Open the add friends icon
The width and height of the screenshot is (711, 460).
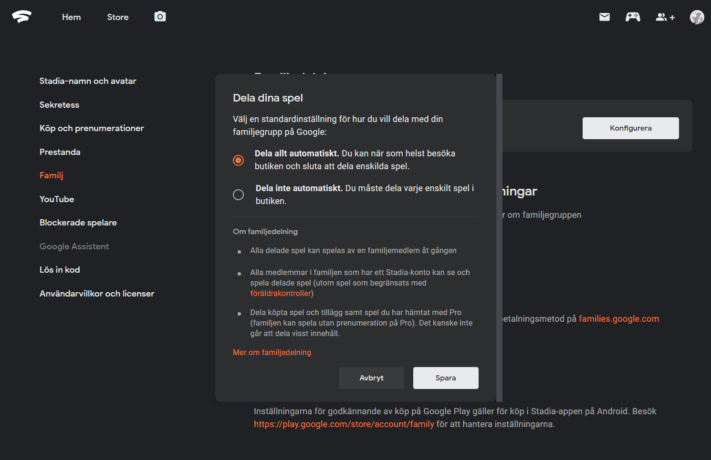665,17
